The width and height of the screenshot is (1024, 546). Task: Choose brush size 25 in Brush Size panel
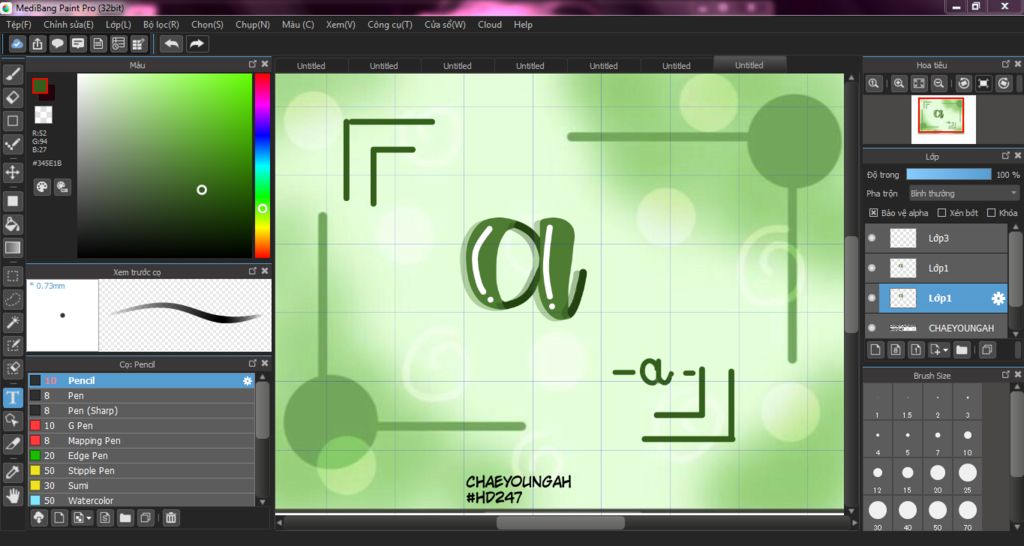tap(967, 477)
